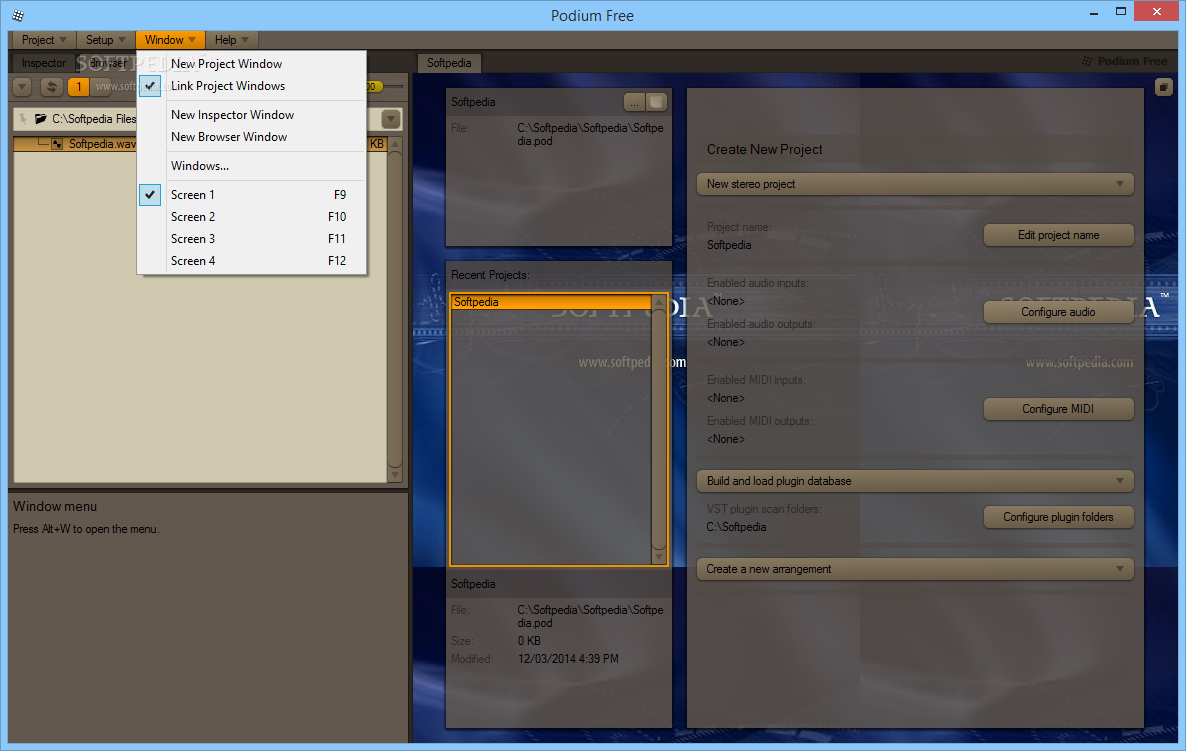Click the project name value Softpedia
1186x751 pixels.
(x=729, y=245)
